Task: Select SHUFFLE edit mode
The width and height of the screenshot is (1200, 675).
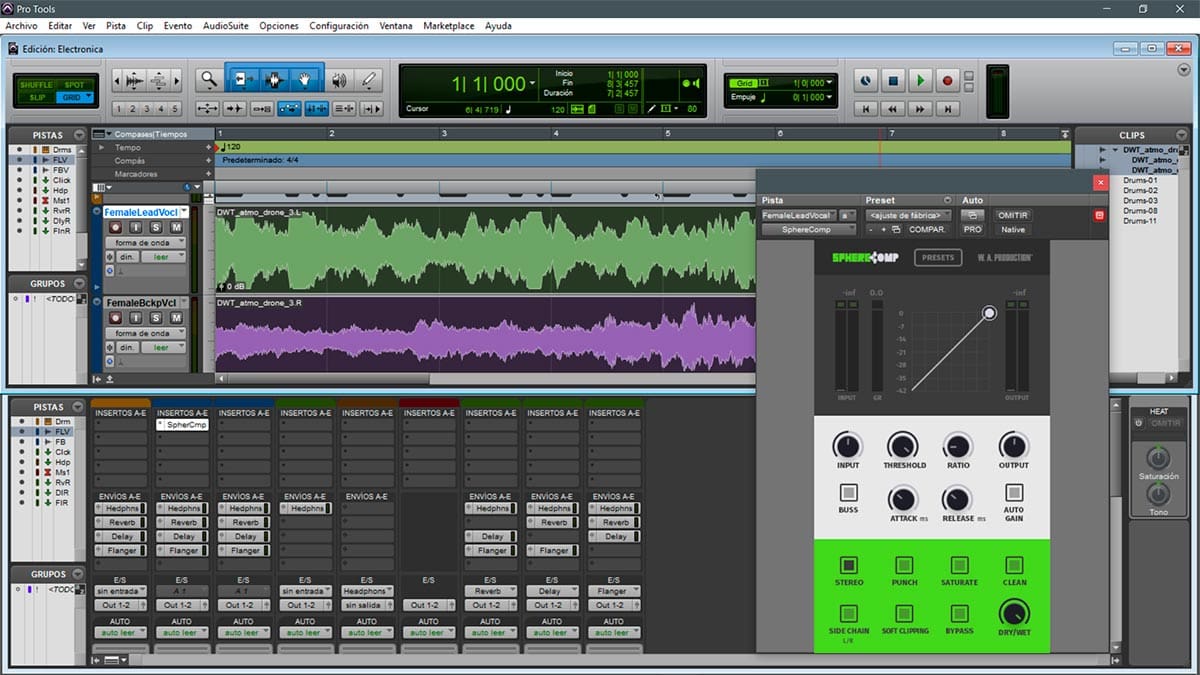Action: [x=37, y=85]
